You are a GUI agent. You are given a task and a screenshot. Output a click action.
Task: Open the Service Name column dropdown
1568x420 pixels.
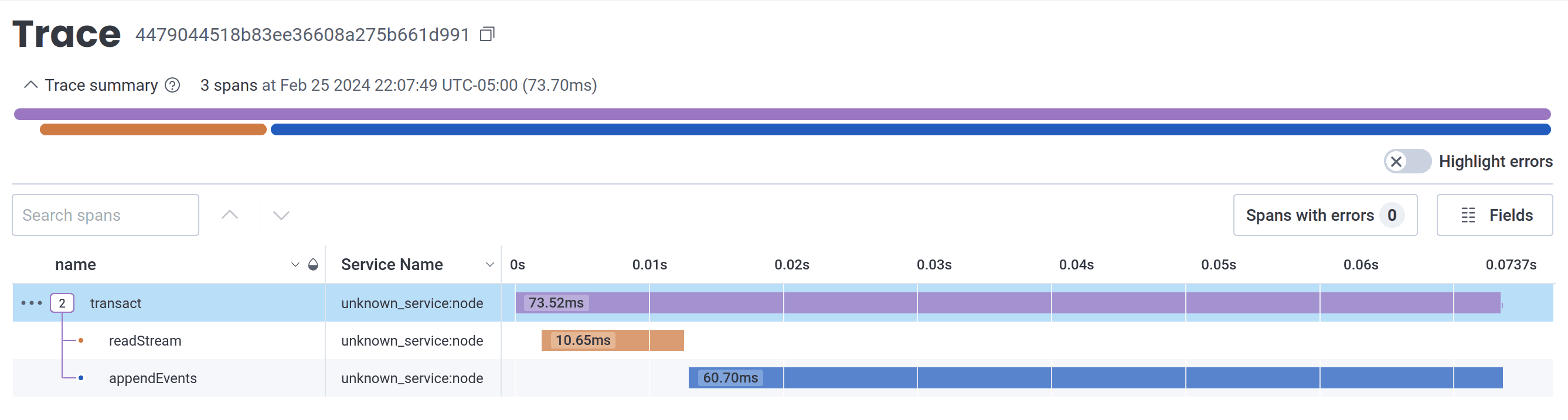[489, 265]
